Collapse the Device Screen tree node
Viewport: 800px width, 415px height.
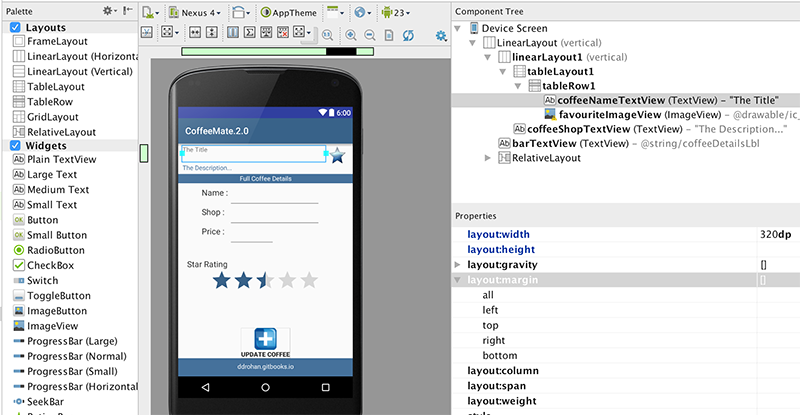pyautogui.click(x=458, y=29)
